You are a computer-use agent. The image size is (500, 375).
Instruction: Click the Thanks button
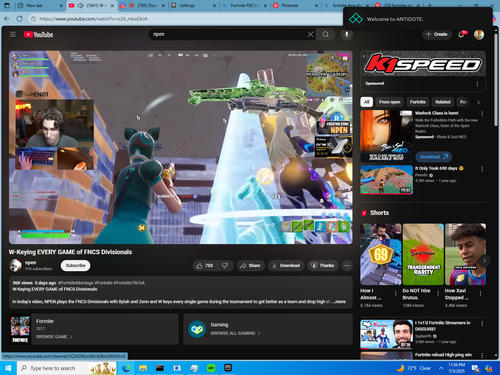click(323, 265)
